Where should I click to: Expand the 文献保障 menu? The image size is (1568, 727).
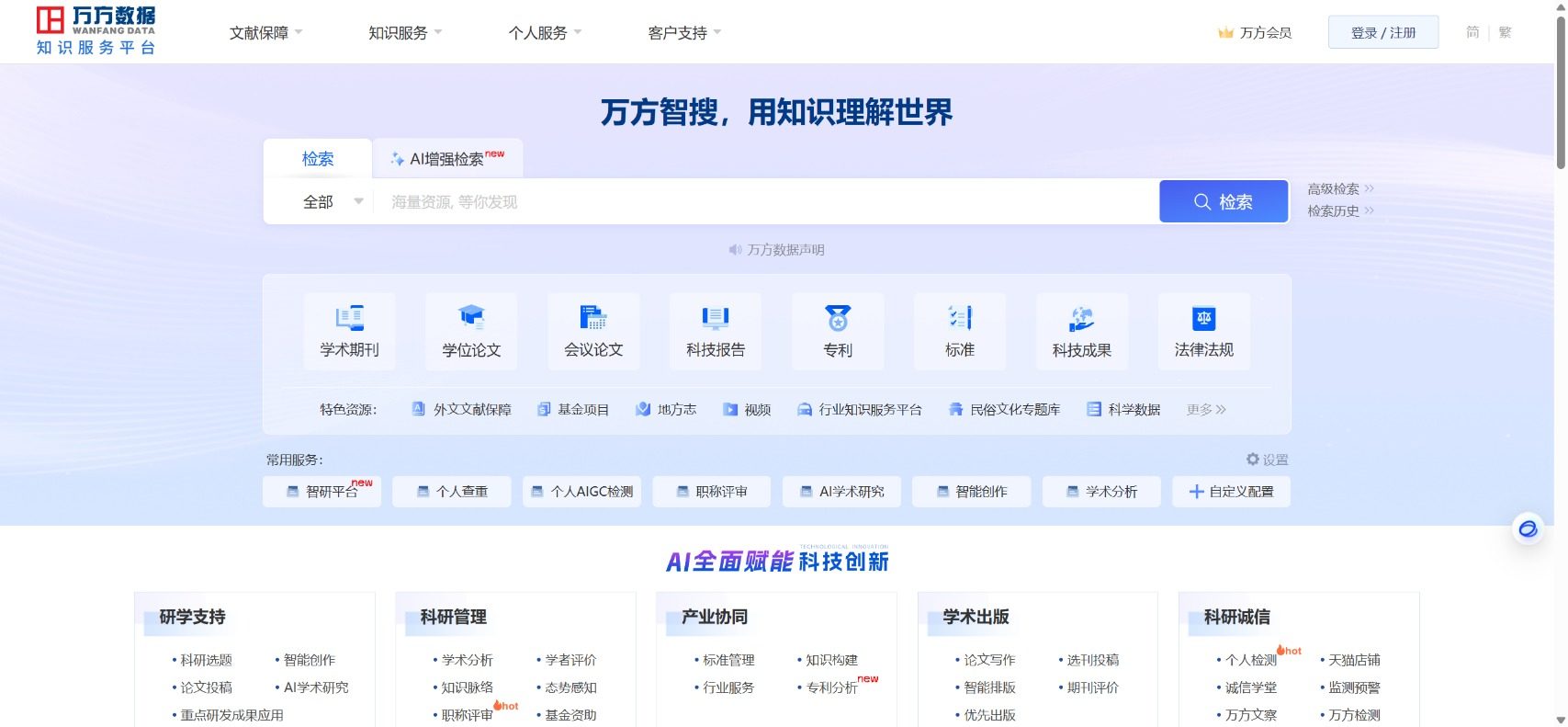[x=265, y=33]
